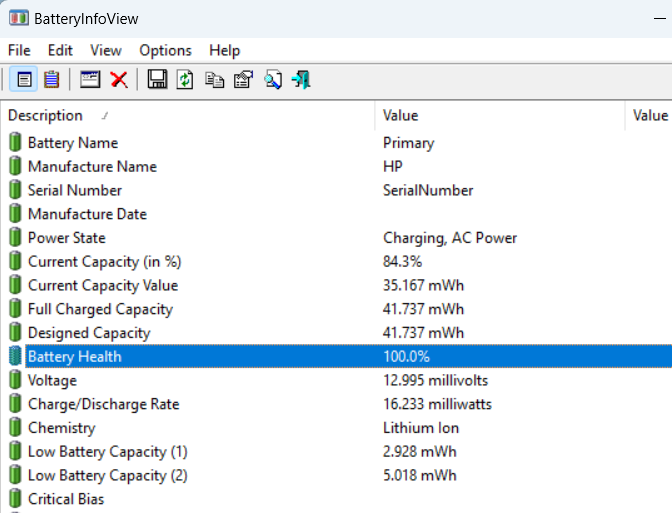The image size is (672, 513).
Task: Click the value '35.167 mWh'
Action: 423,285
